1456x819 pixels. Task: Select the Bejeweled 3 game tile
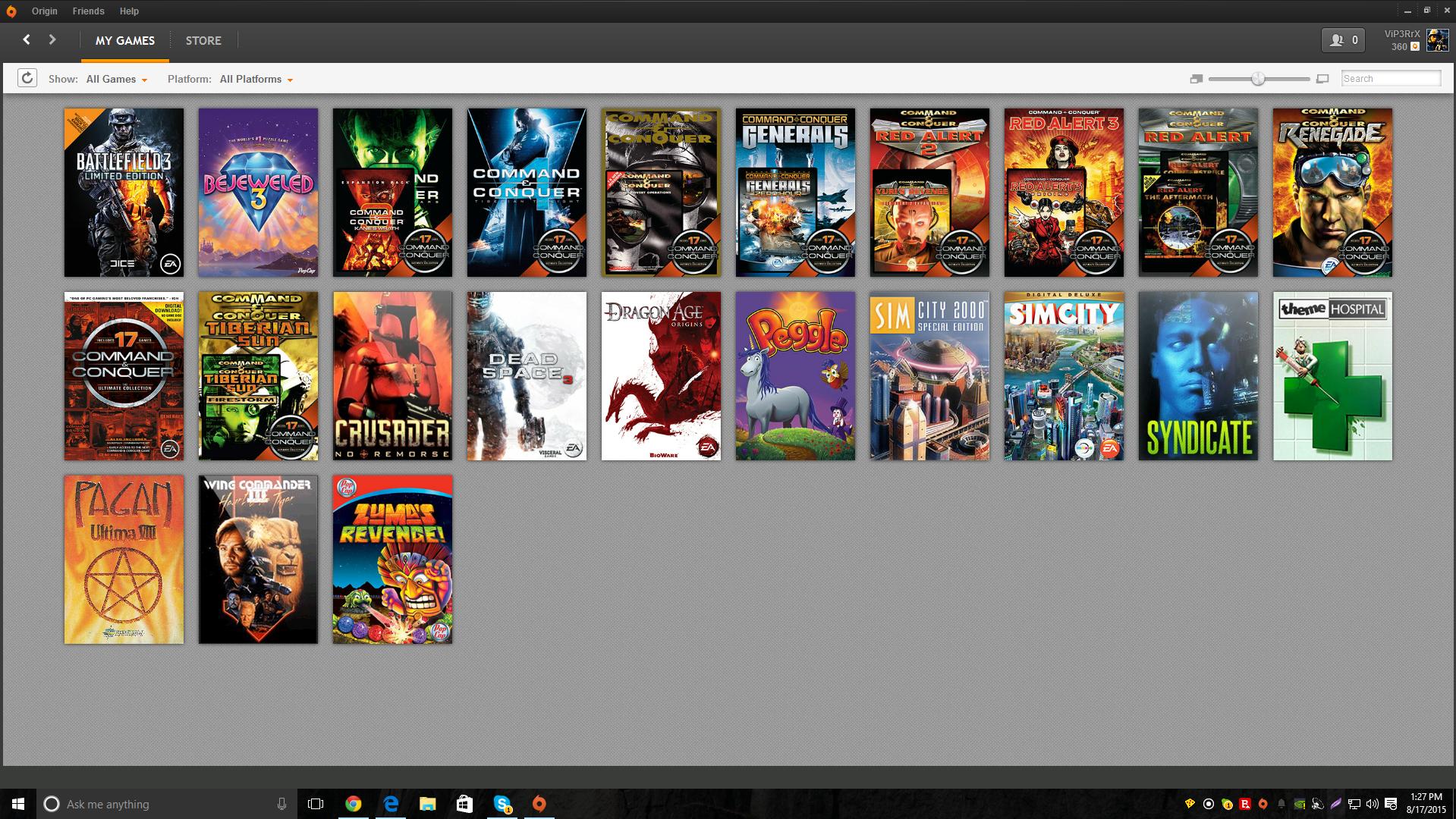coord(258,193)
